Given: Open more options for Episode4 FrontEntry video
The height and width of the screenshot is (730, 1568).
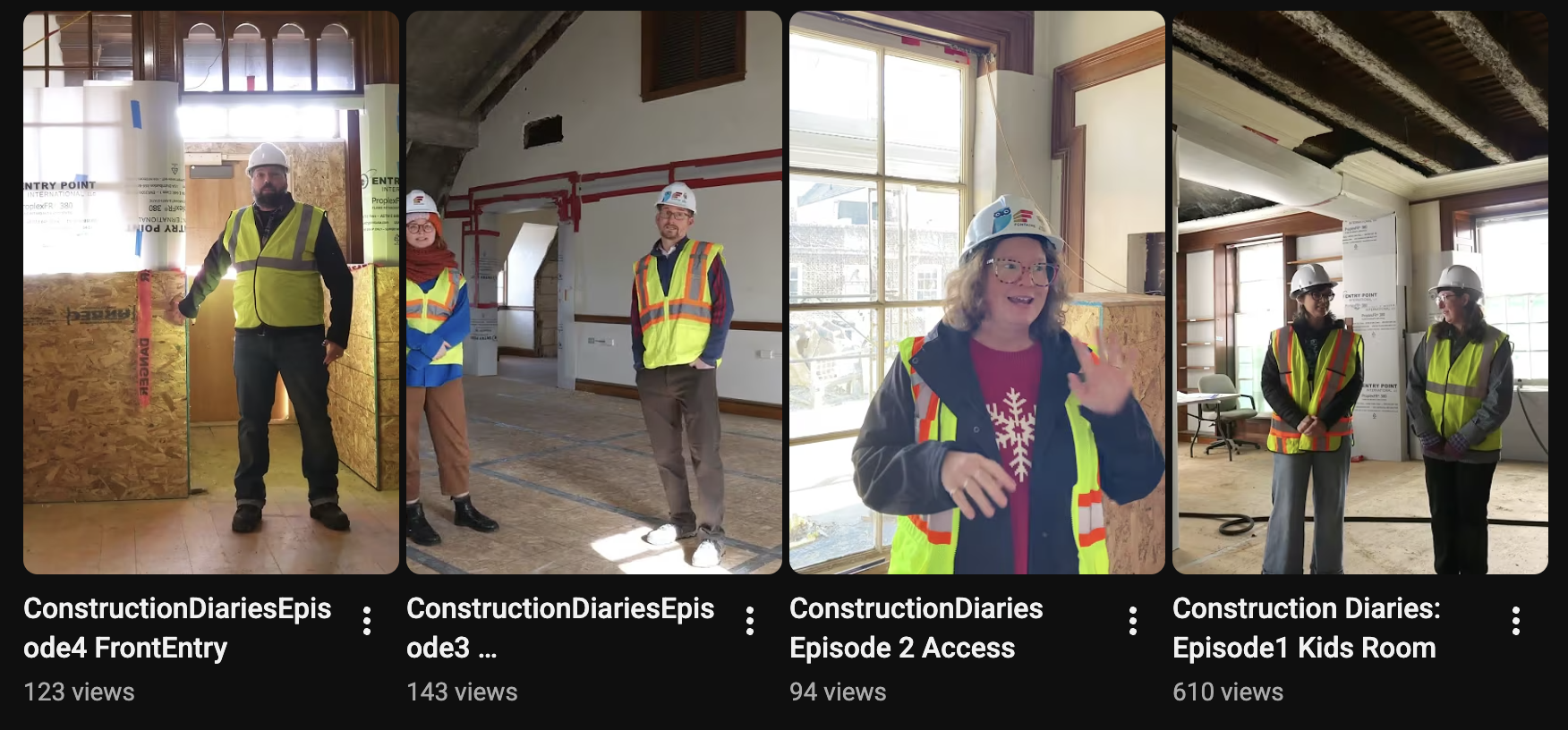Looking at the screenshot, I should click(367, 620).
